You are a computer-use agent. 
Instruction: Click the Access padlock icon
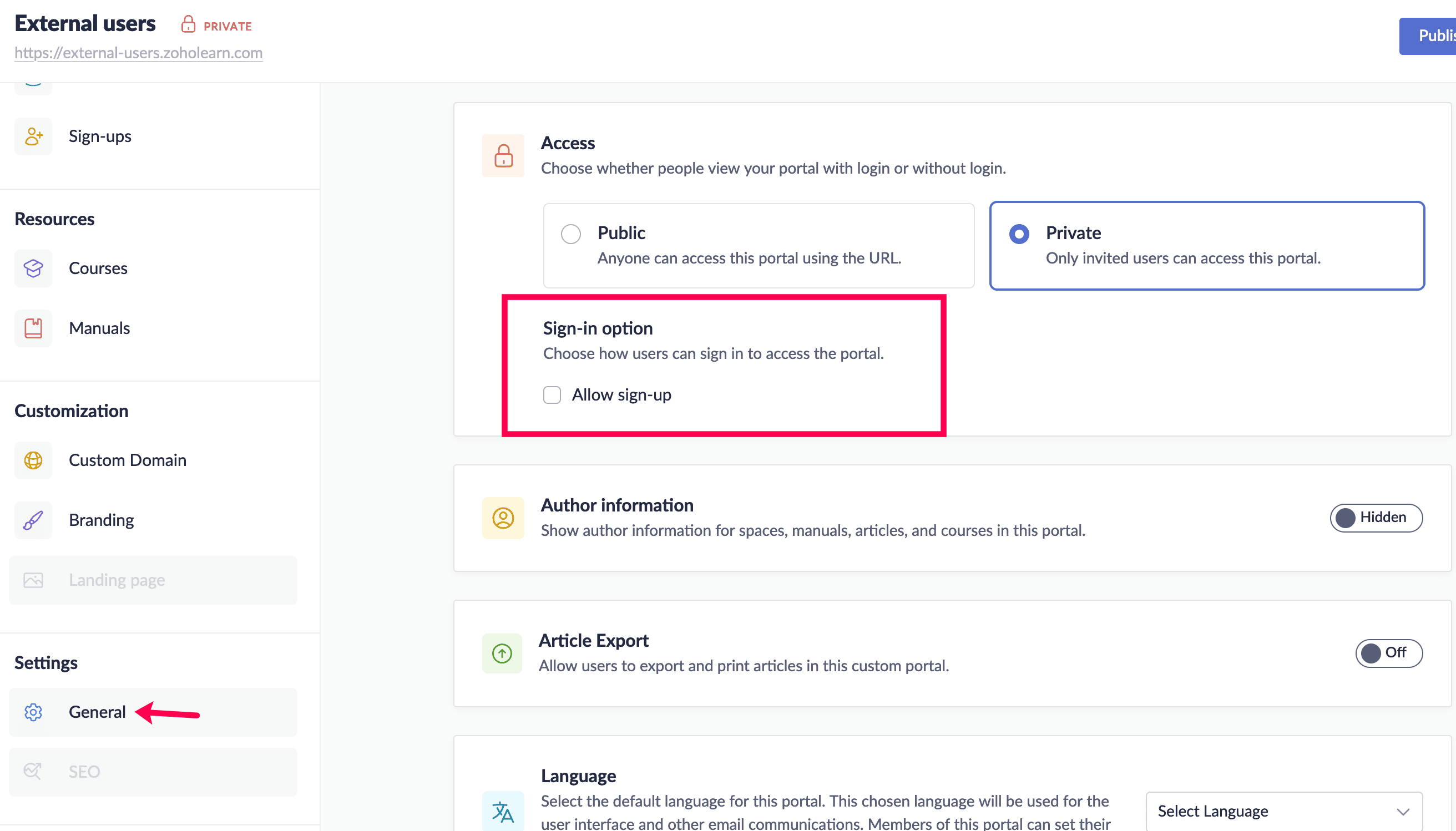pyautogui.click(x=503, y=155)
